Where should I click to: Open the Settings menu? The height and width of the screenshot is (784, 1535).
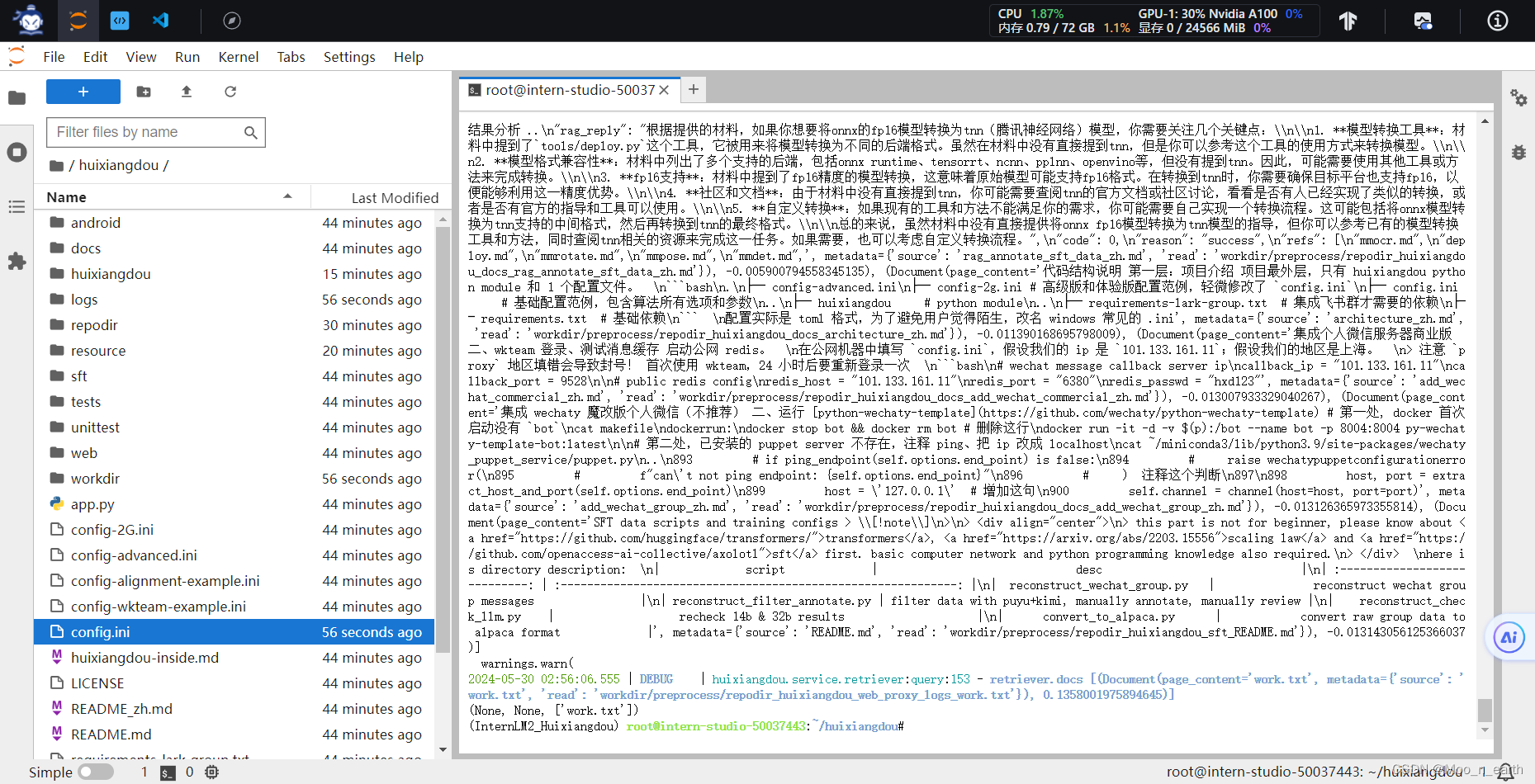tap(349, 57)
